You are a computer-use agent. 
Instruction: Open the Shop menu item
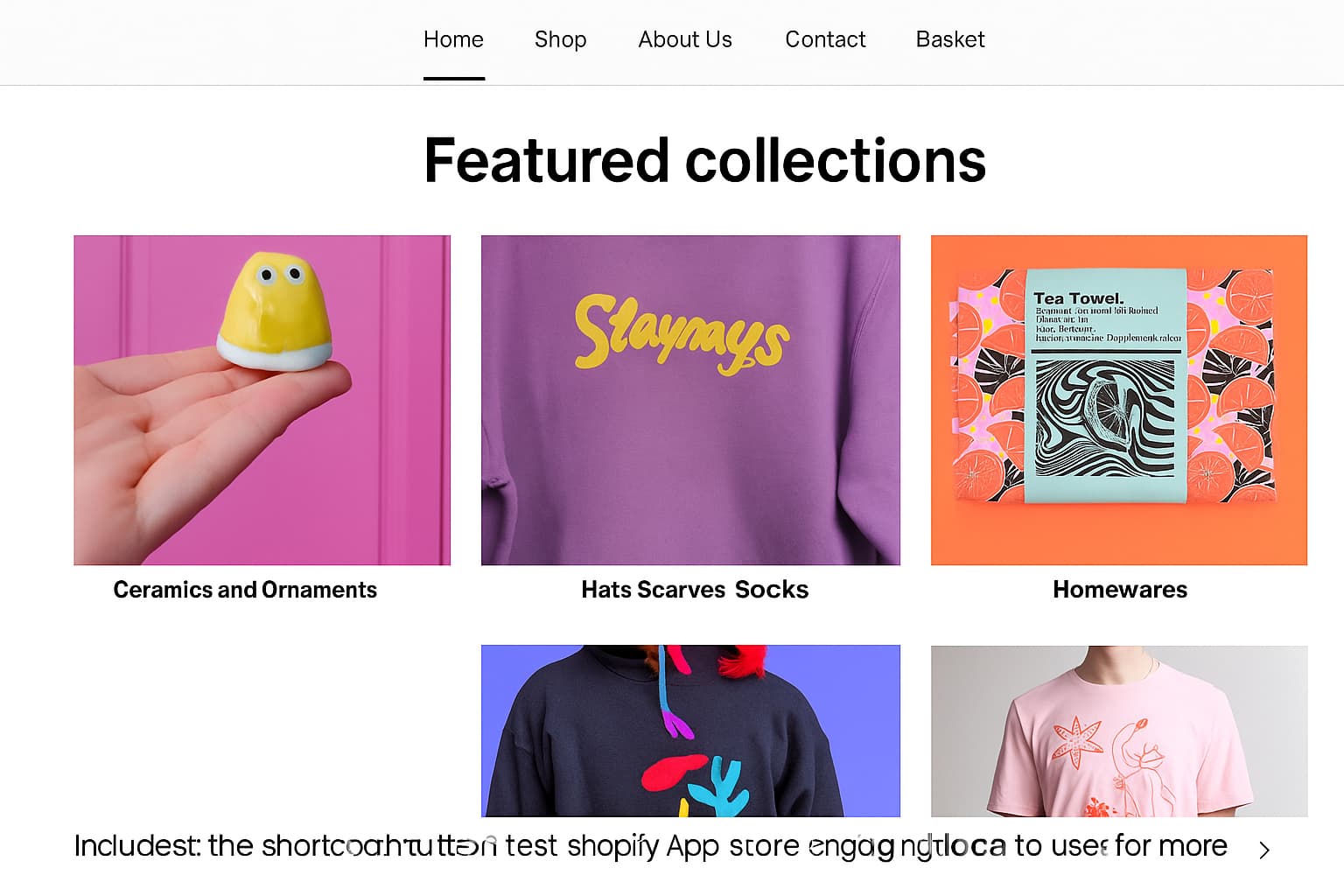click(x=560, y=39)
